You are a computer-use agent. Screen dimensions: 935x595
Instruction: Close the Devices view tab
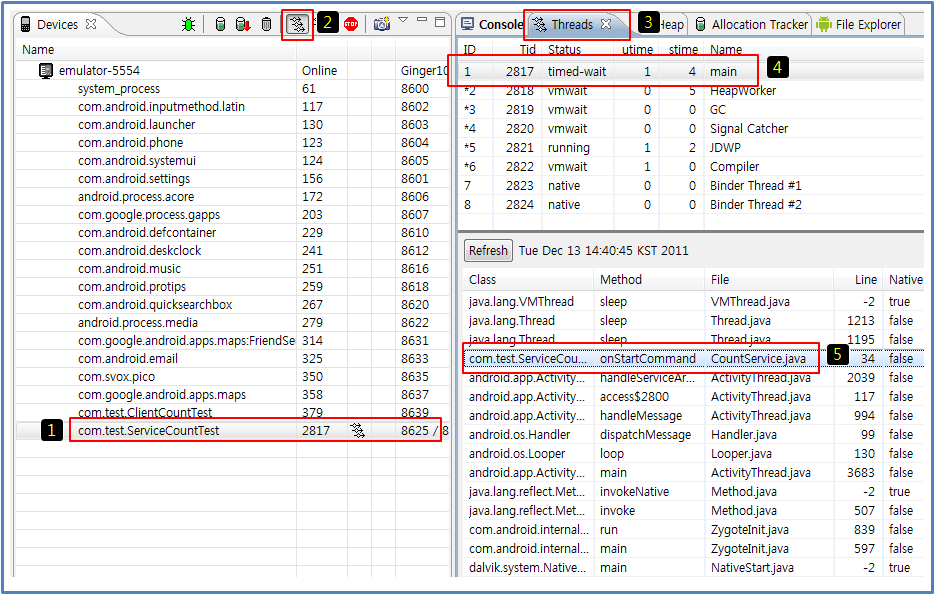pos(89,24)
